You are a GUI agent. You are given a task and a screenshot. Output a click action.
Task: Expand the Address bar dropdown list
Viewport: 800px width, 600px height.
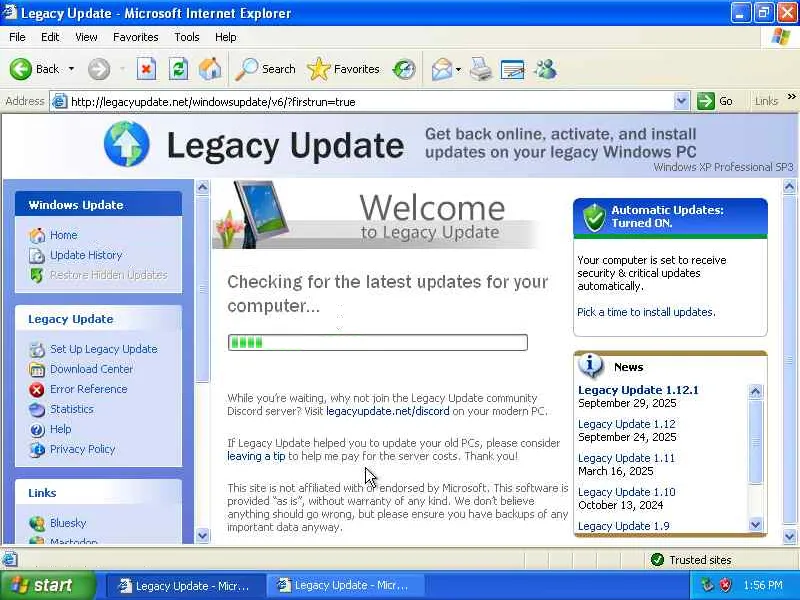tap(681, 101)
